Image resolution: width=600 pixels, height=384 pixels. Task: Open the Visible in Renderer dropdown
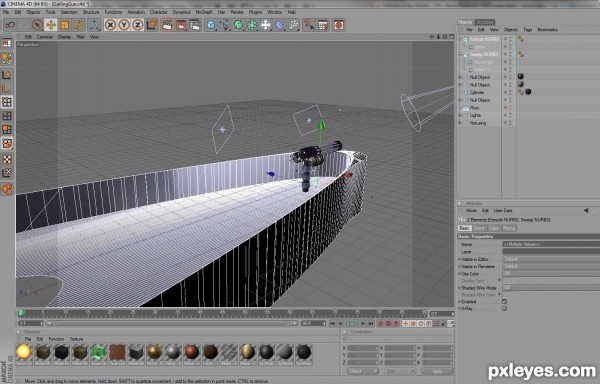click(x=551, y=267)
